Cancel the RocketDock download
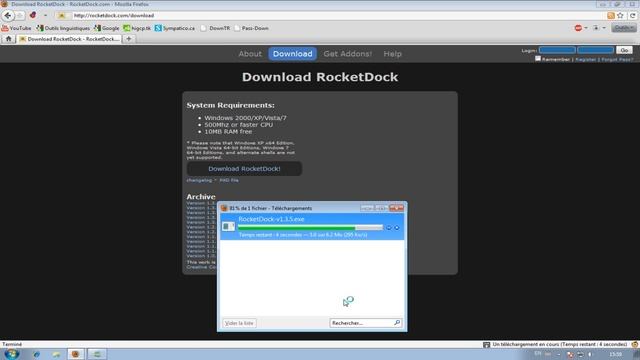The width and height of the screenshot is (640, 360). [396, 228]
